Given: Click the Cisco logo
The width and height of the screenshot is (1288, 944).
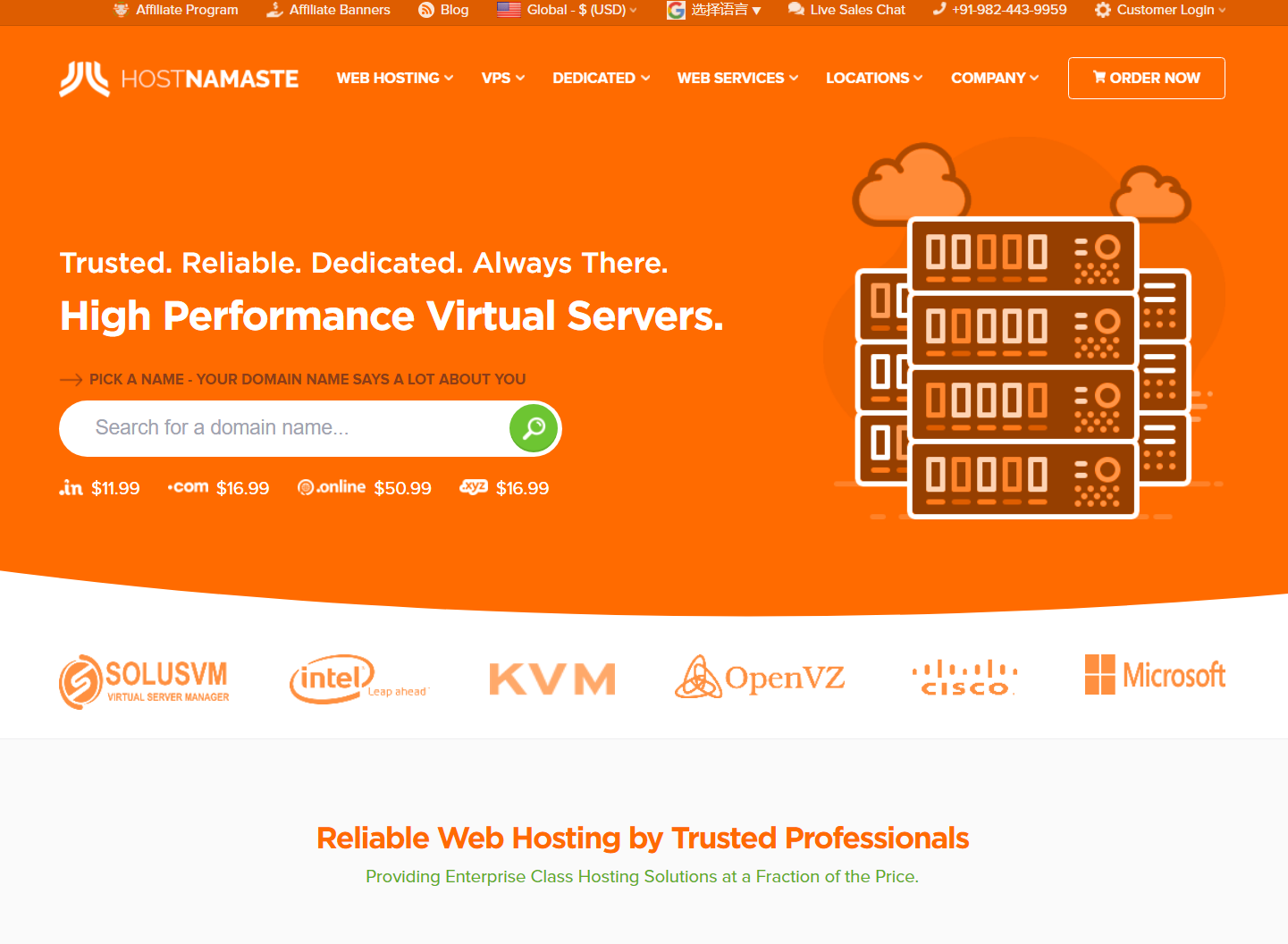Looking at the screenshot, I should tap(964, 678).
